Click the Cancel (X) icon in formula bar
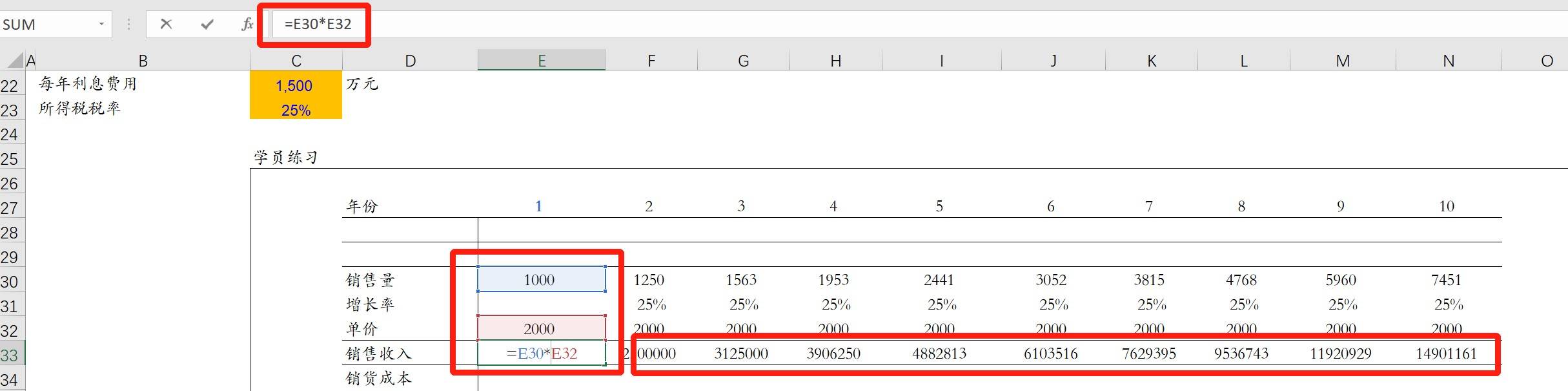1568x391 pixels. click(x=166, y=25)
